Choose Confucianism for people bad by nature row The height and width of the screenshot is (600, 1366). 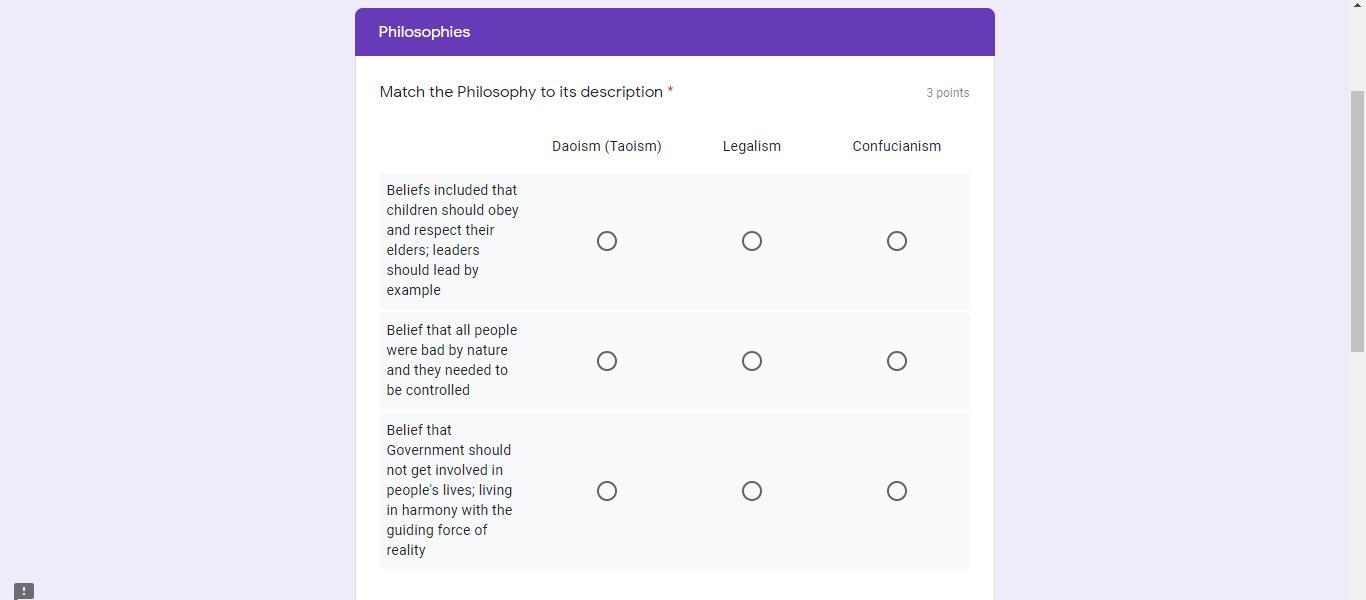(x=897, y=361)
